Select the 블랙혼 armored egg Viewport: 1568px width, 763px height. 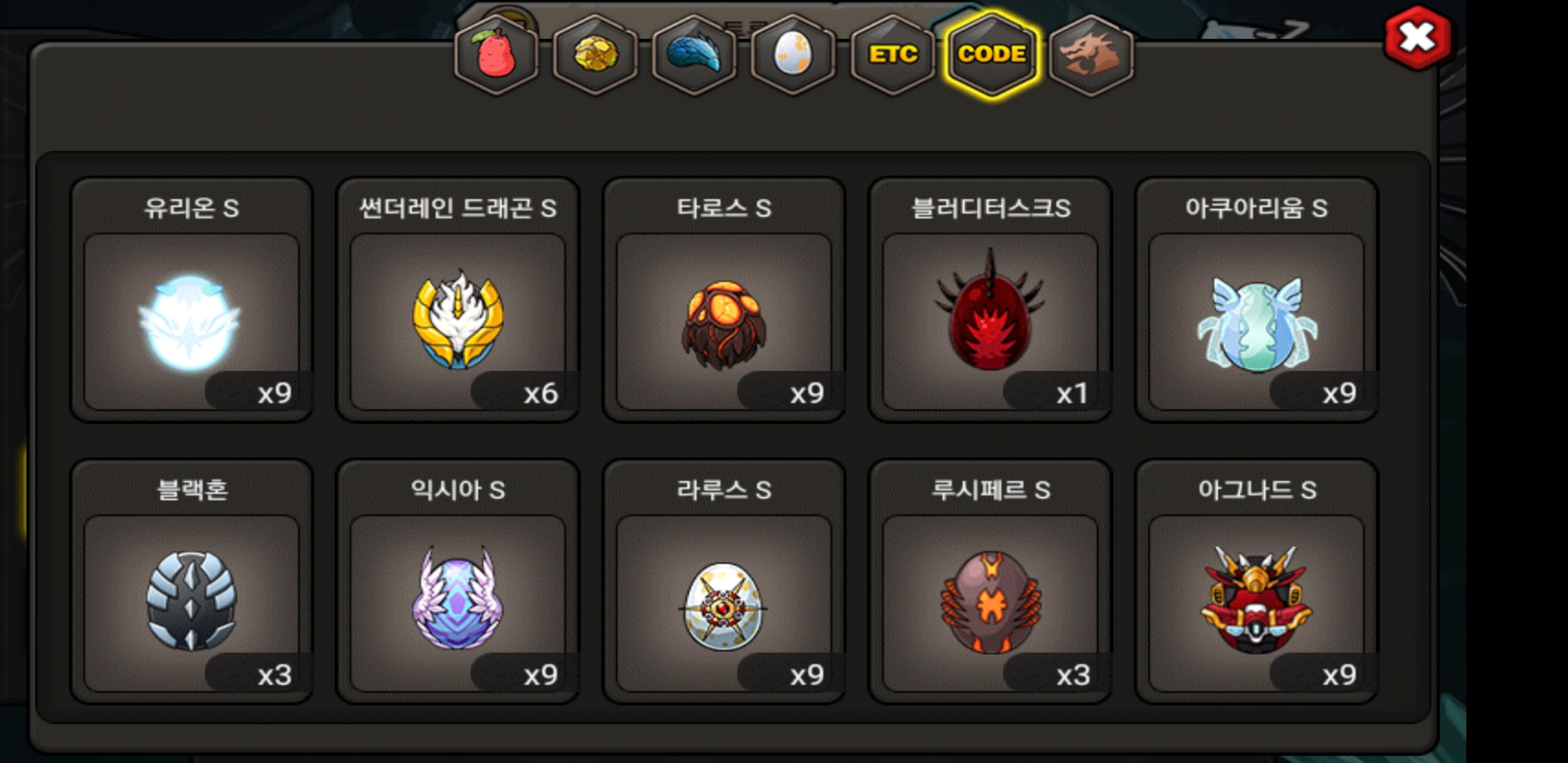[x=191, y=603]
